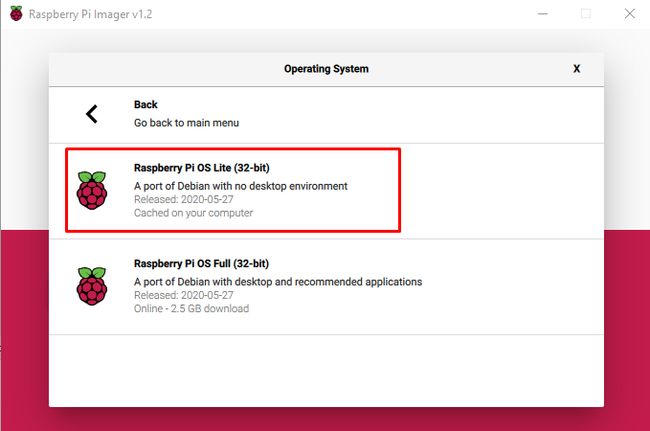
Task: Click the OS Full 'Released: 2020-05-27' line
Action: tap(184, 295)
